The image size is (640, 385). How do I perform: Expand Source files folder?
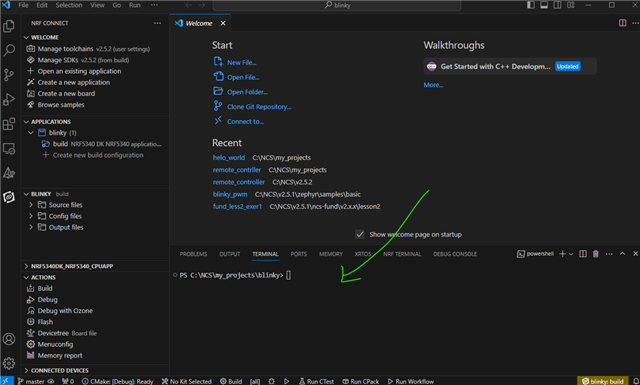tap(31, 205)
